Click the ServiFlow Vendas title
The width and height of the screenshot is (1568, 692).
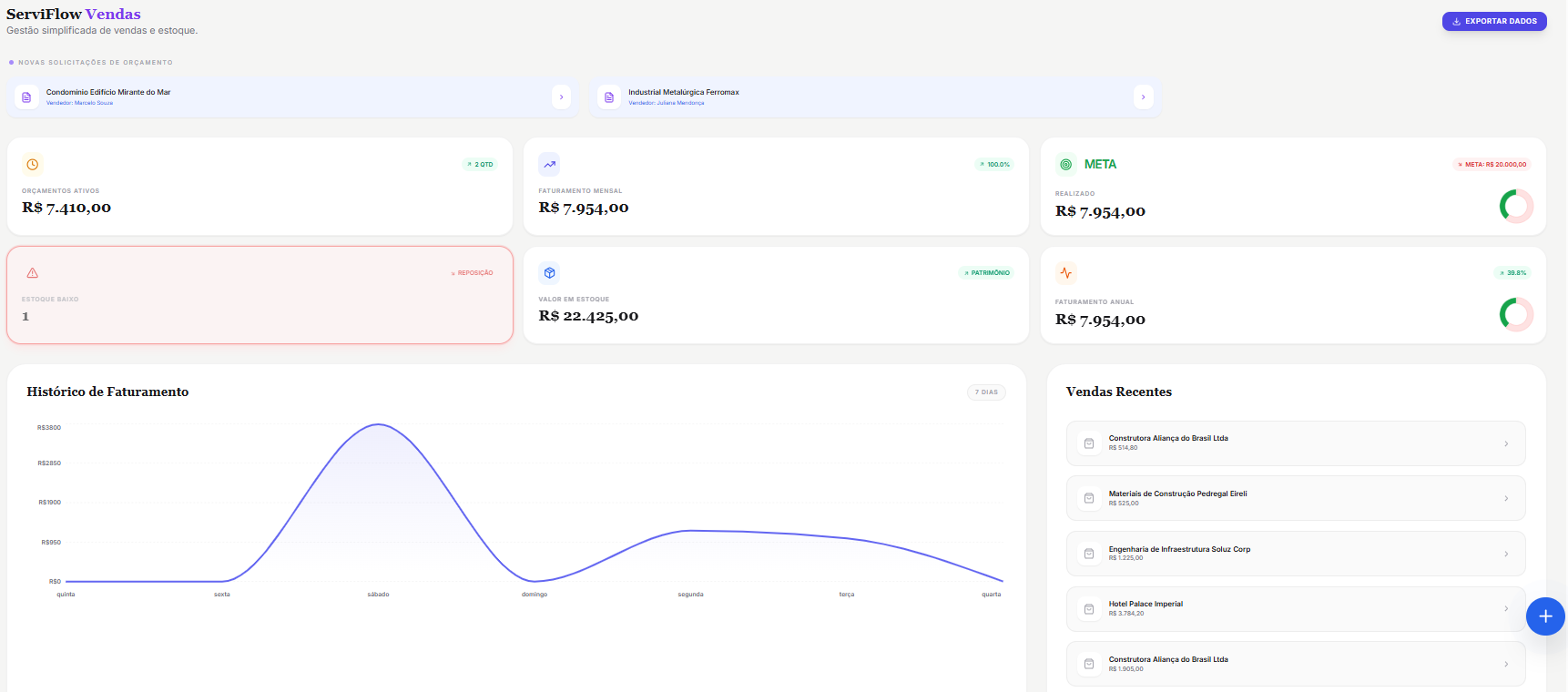point(74,15)
